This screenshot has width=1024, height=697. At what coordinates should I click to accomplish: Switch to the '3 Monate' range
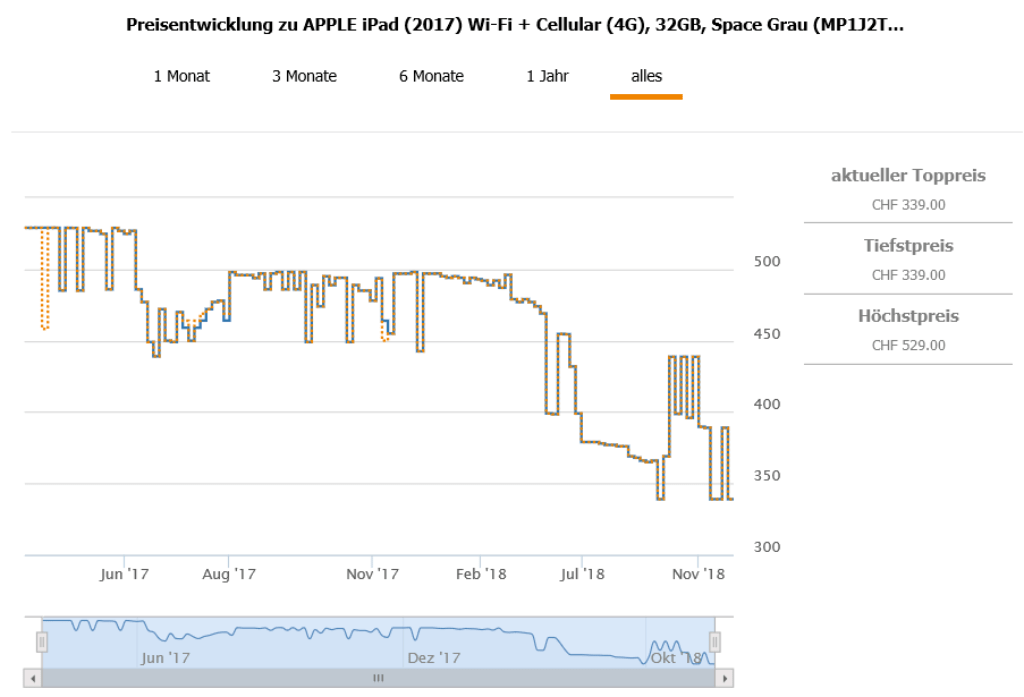[x=304, y=76]
